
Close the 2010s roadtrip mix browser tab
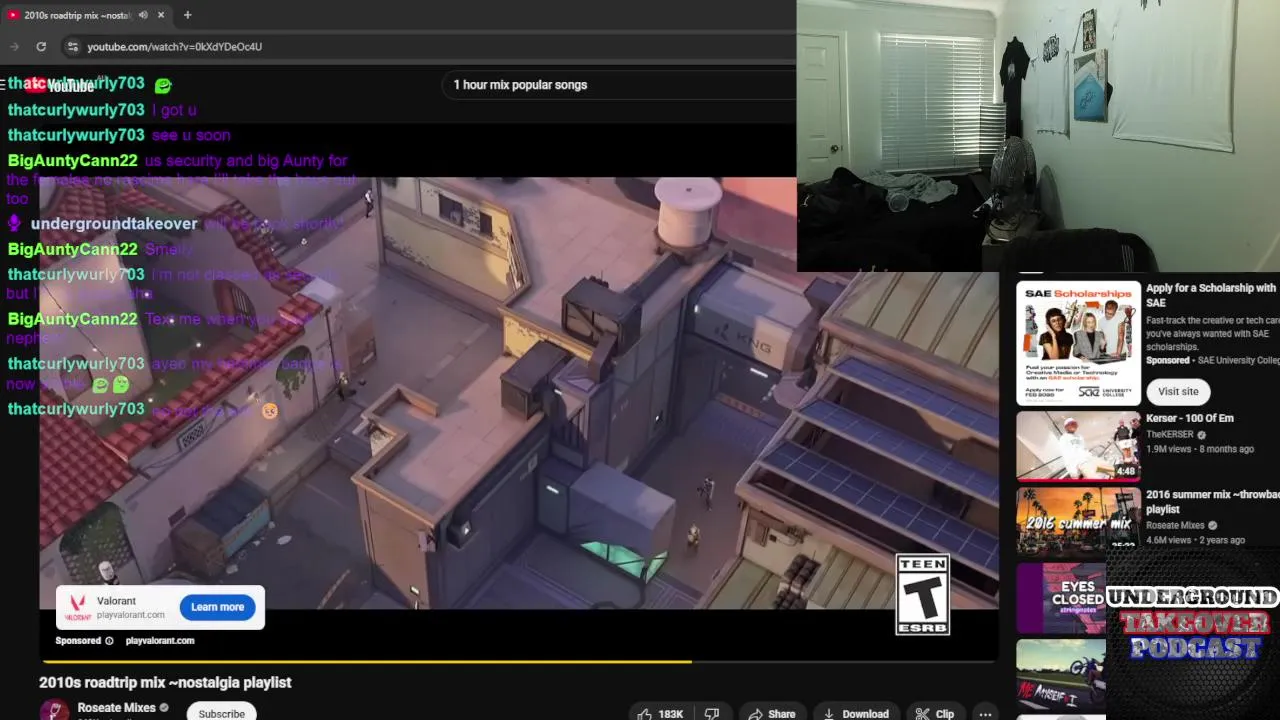pyautogui.click(x=161, y=15)
